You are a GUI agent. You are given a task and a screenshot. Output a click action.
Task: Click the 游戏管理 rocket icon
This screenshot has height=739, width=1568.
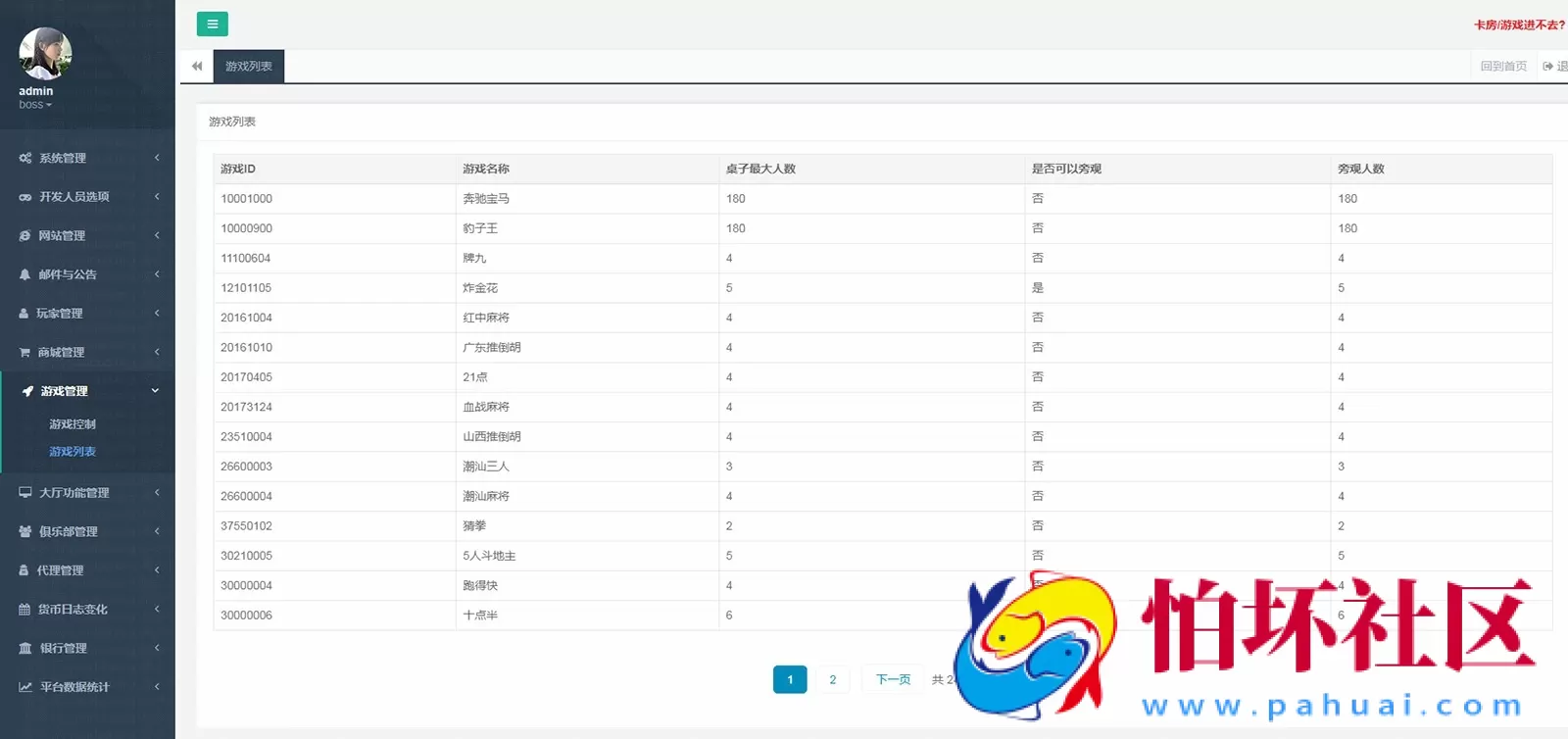tap(27, 391)
